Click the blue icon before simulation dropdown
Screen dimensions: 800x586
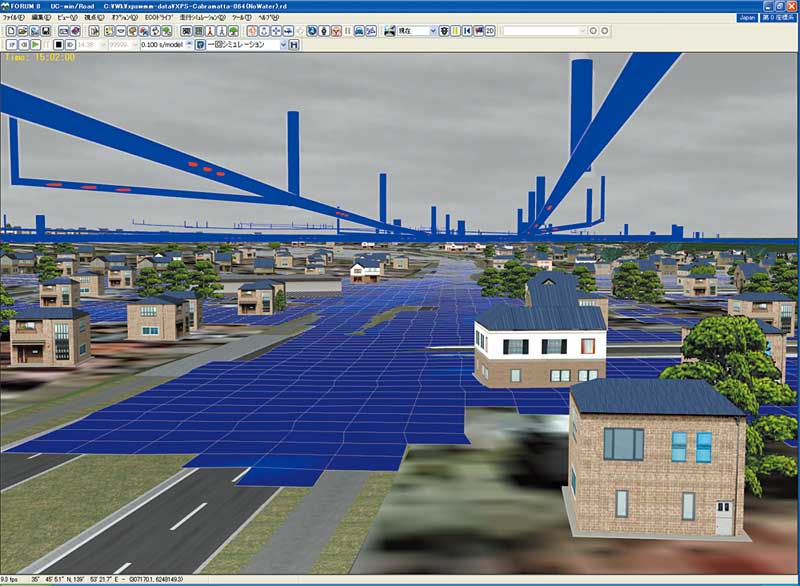point(200,44)
